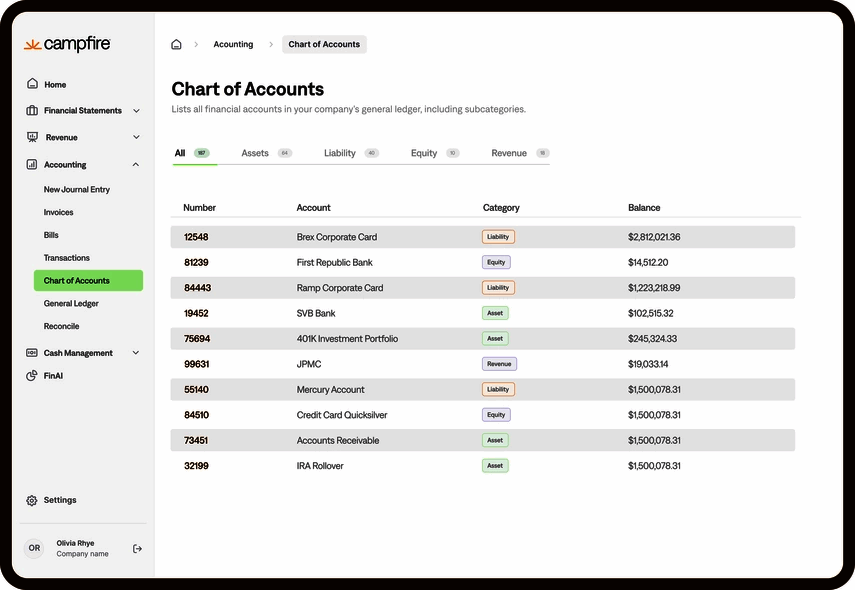This screenshot has width=855, height=590.
Task: Expand the Financial Statements section
Action: pos(137,110)
